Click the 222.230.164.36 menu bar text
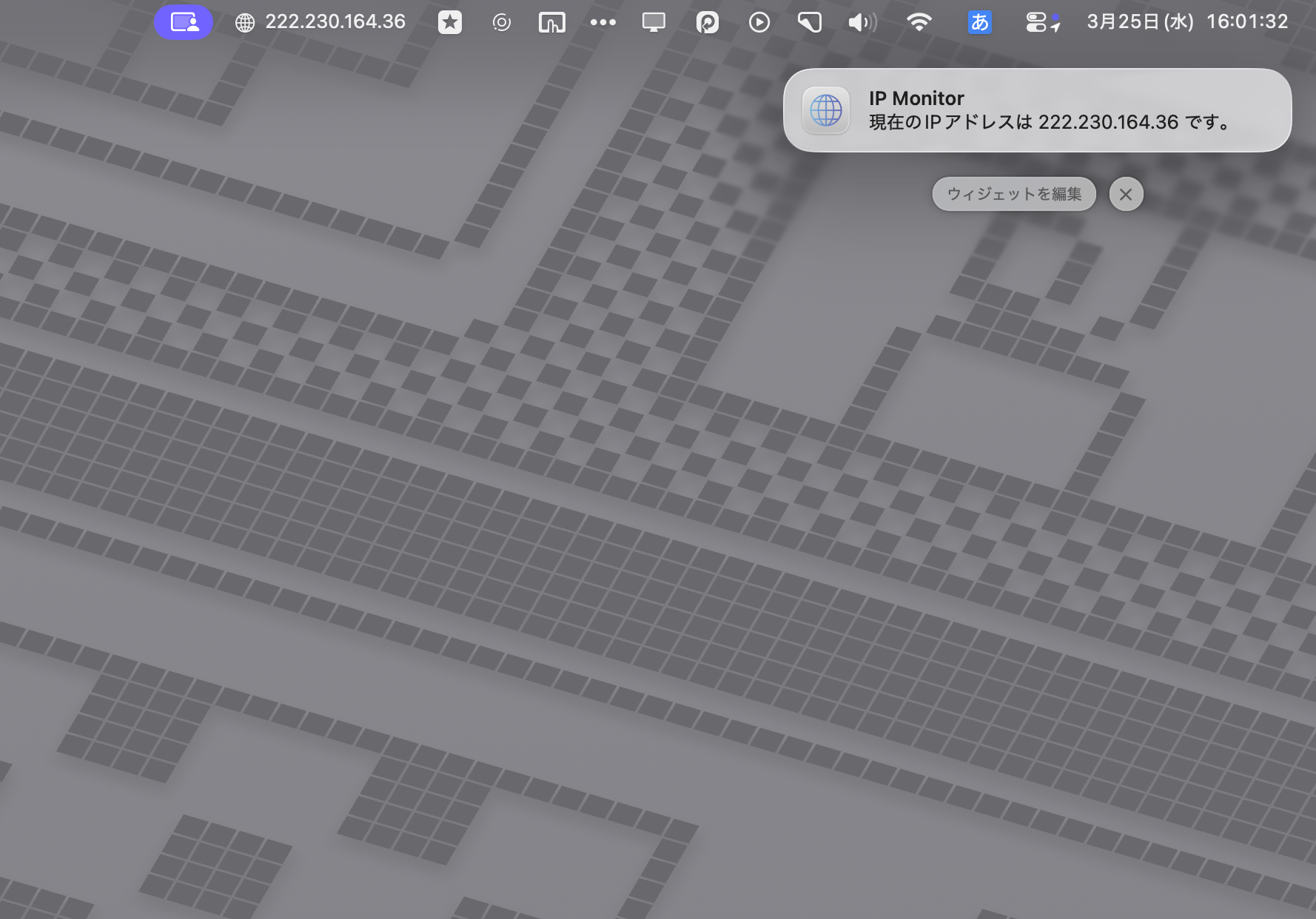This screenshot has width=1316, height=919. tap(335, 22)
